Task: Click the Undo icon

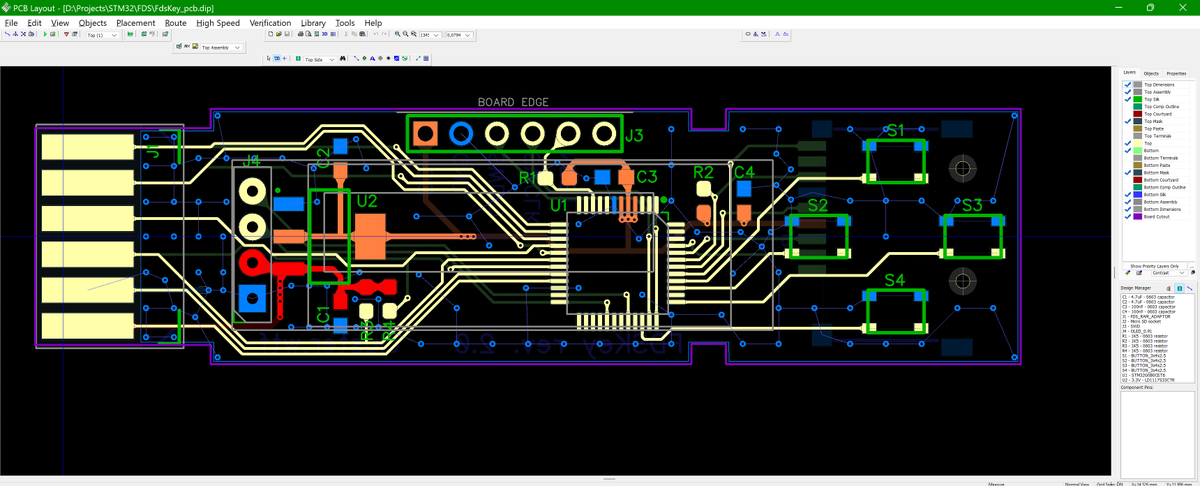Action: [376, 34]
